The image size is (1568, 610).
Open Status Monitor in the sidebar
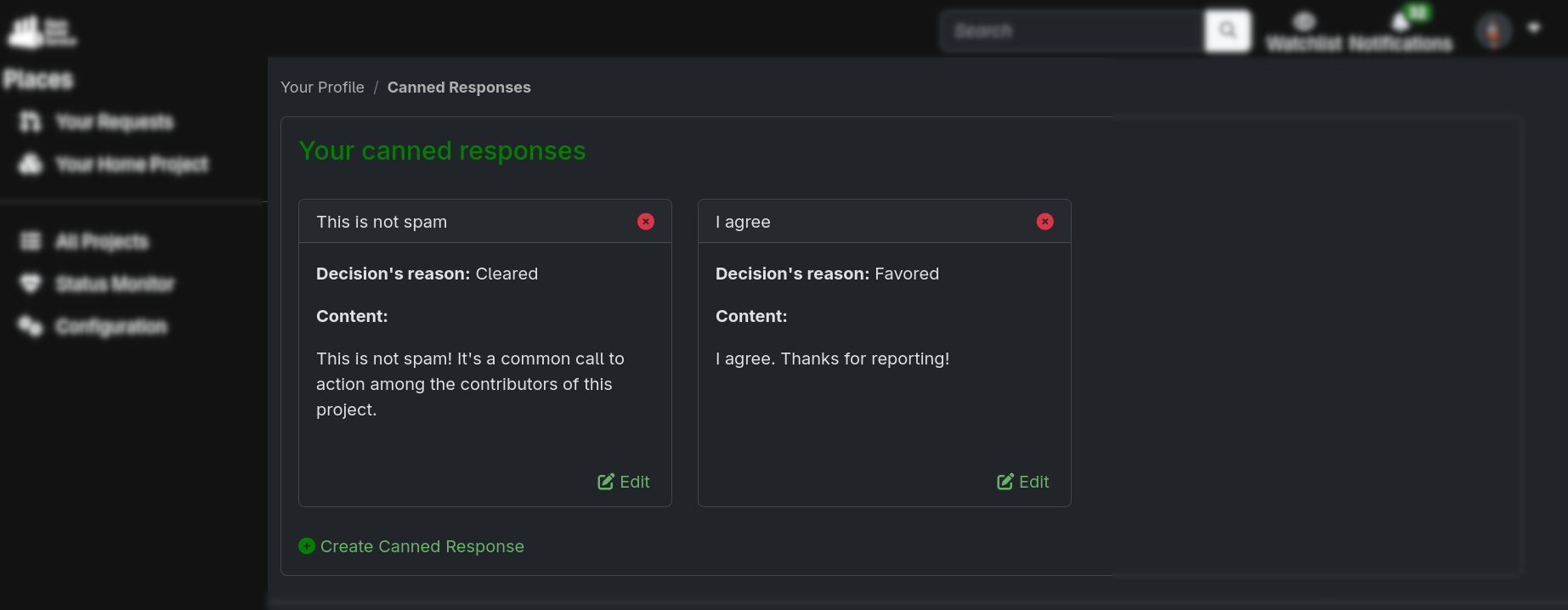point(97,284)
